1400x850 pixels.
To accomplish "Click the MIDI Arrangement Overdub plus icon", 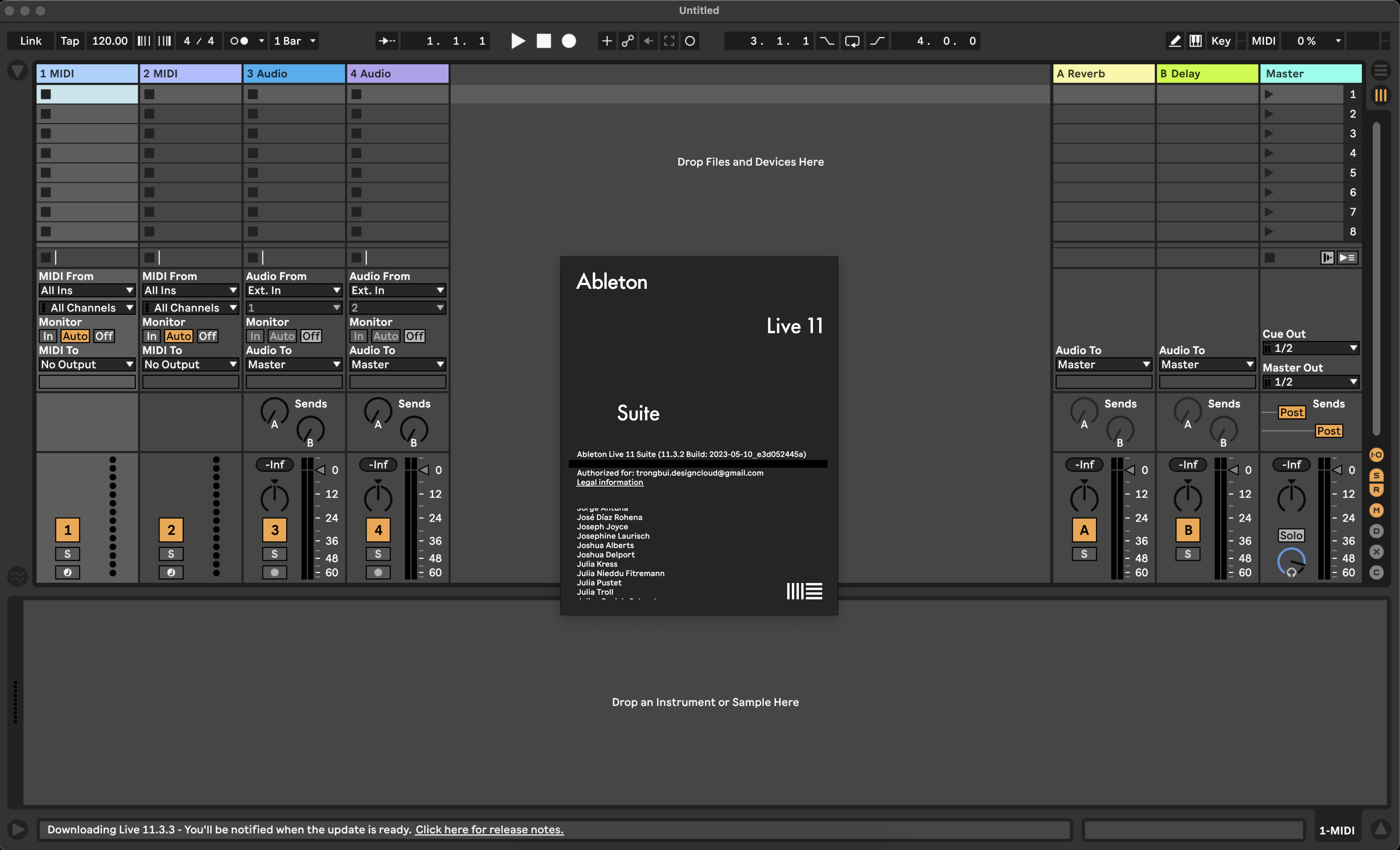I will 607,41.
